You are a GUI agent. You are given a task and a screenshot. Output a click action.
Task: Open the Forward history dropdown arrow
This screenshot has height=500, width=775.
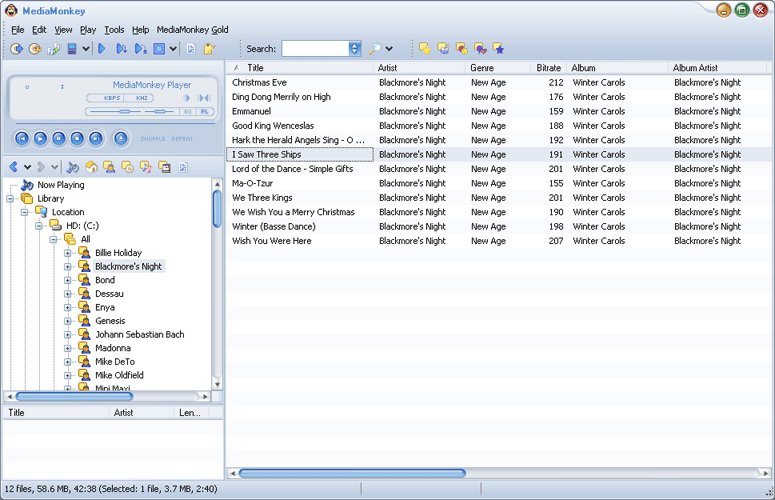(x=54, y=167)
